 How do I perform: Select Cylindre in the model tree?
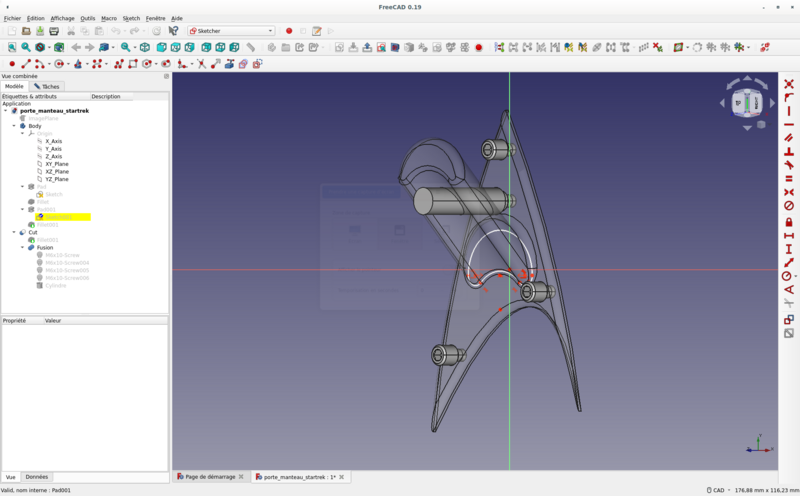(x=56, y=286)
